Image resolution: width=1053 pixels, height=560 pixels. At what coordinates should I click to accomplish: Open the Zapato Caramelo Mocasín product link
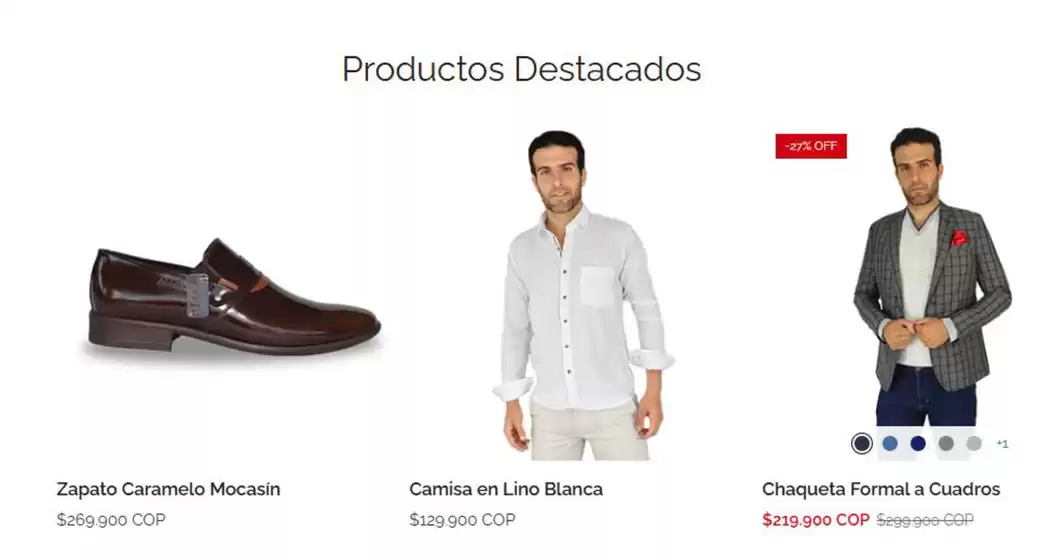[169, 489]
